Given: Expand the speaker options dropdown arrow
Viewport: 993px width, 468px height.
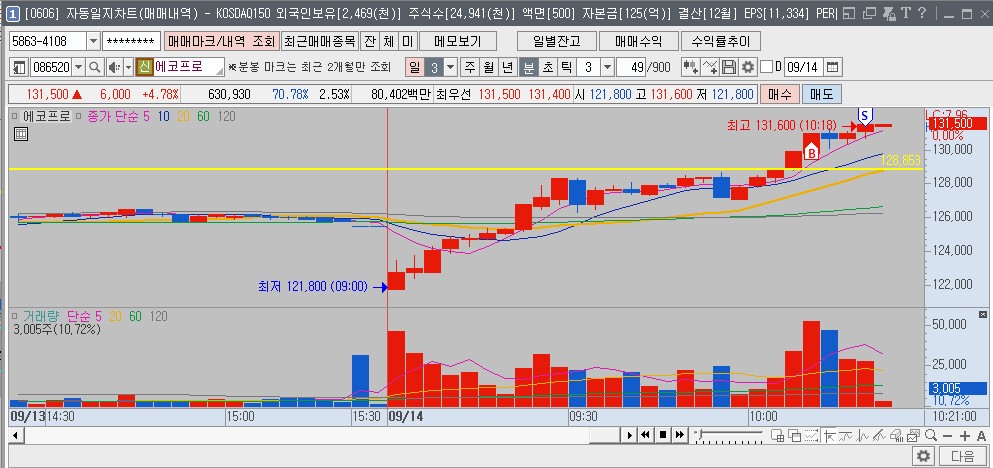Looking at the screenshot, I should (x=128, y=67).
